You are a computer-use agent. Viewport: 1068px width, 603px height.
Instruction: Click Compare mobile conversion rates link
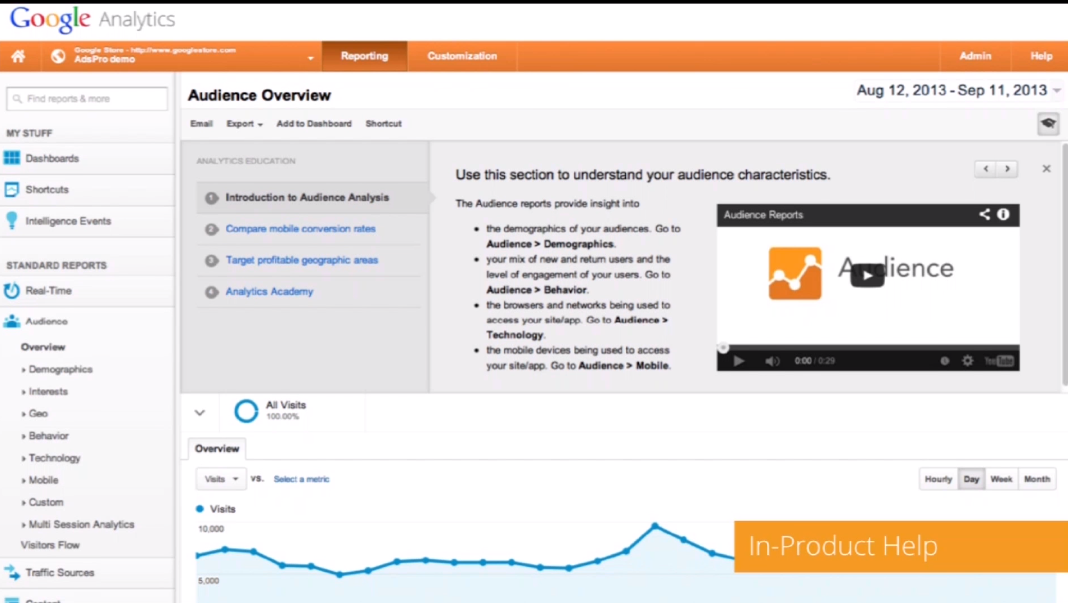point(300,229)
